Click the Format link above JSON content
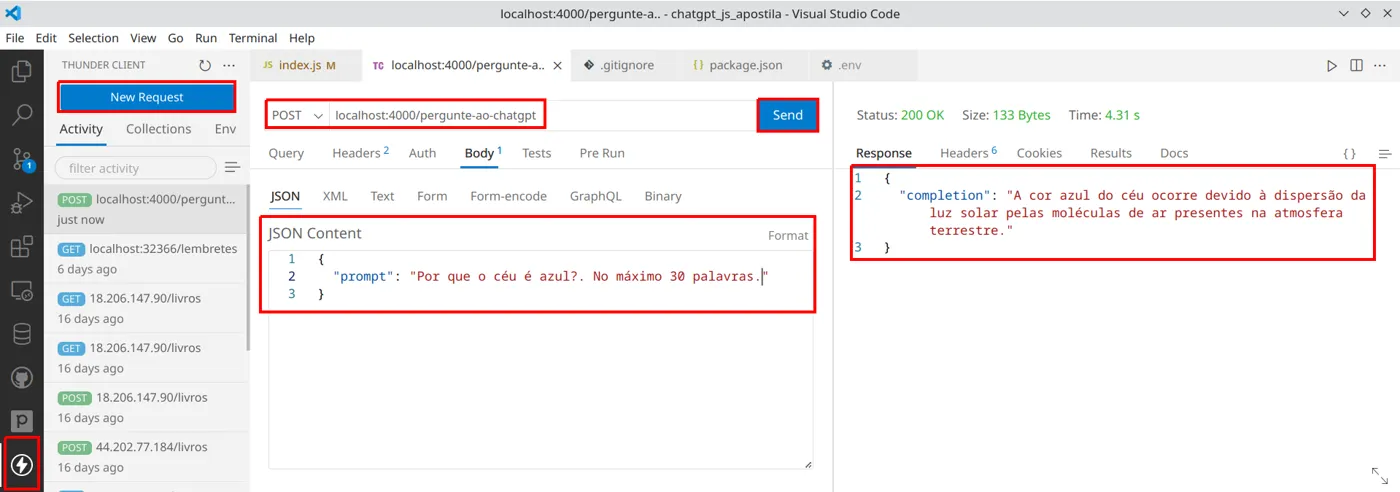Image resolution: width=1400 pixels, height=492 pixels. tap(788, 235)
